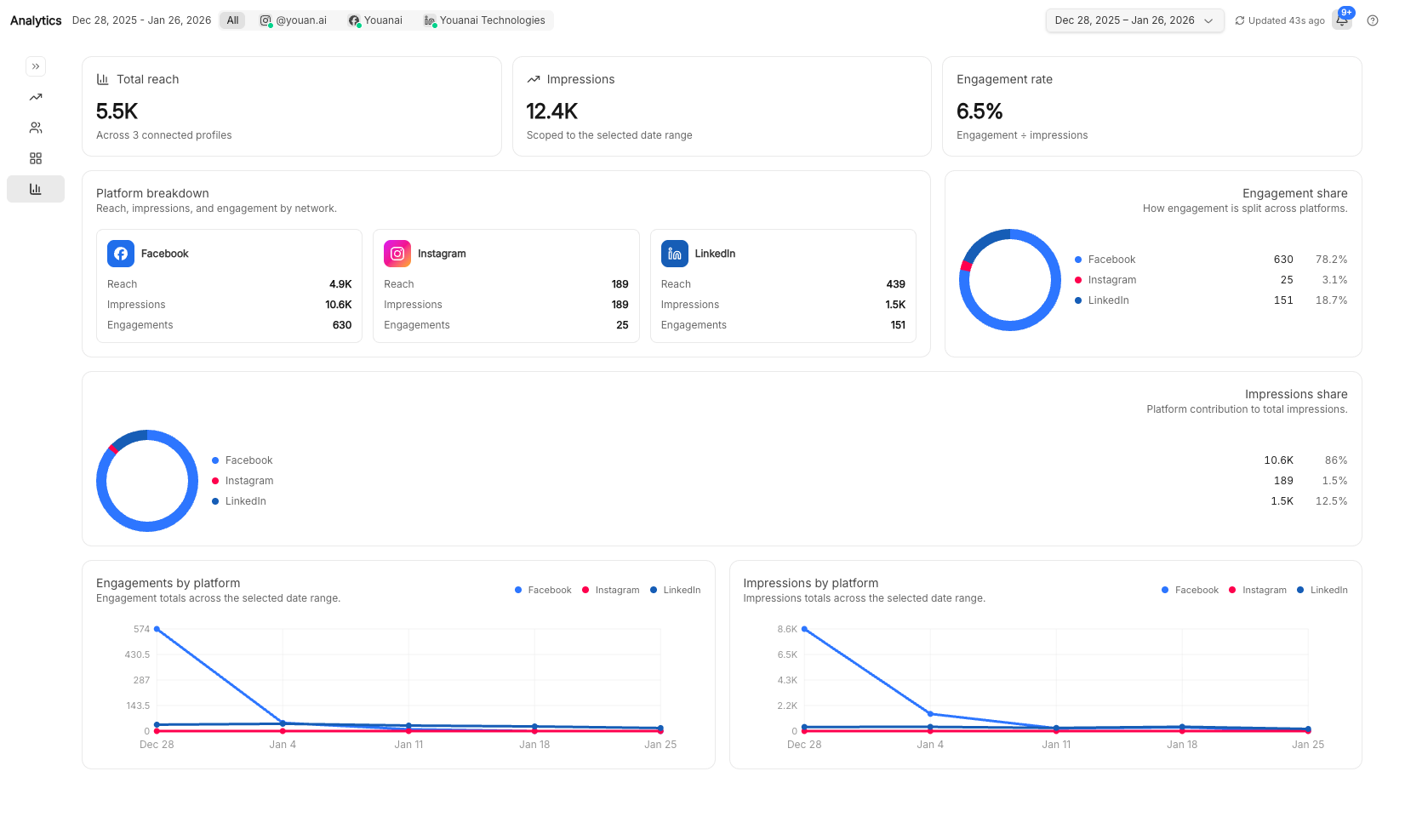Open the dashboard grid view
Viewport: 1405px width, 840px height.
(36, 158)
